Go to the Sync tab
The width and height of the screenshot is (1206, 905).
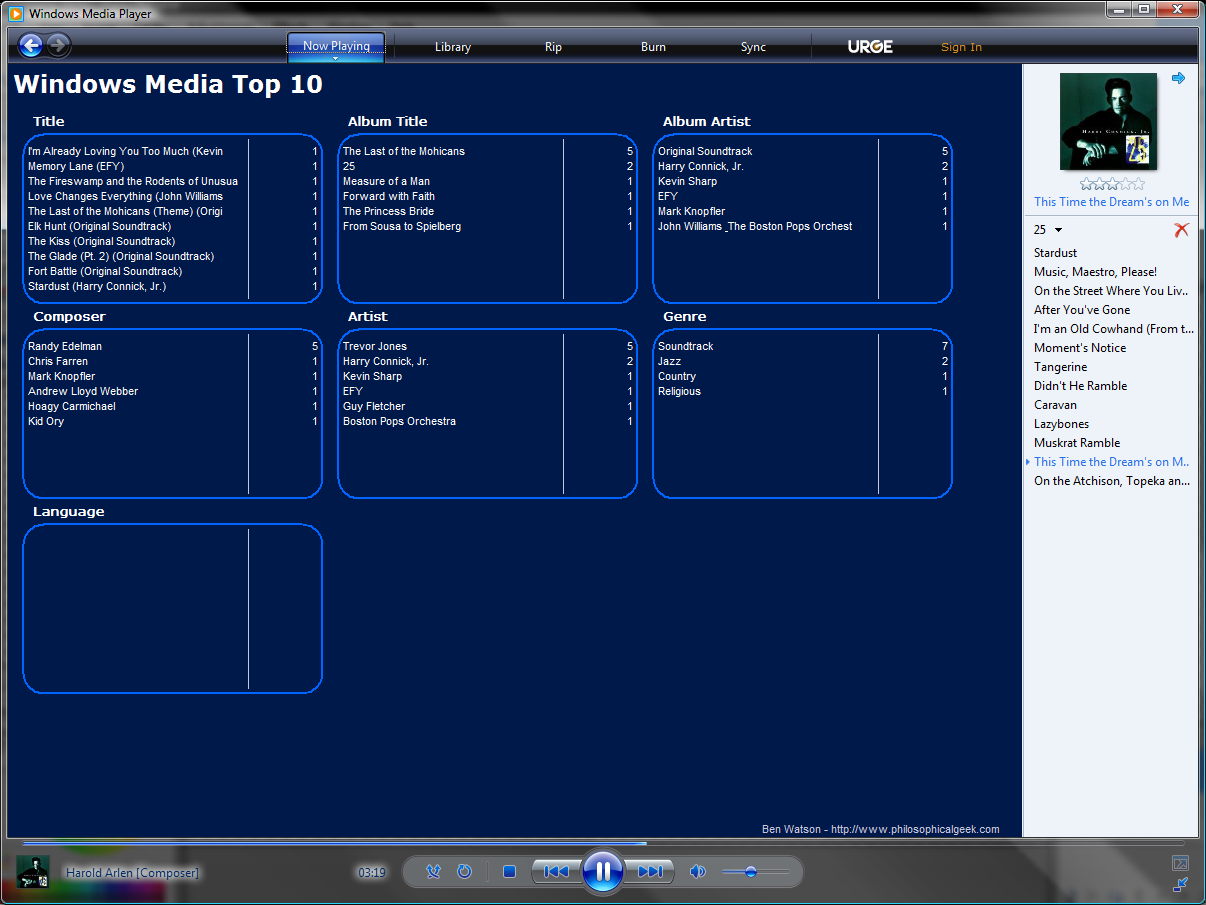click(754, 47)
